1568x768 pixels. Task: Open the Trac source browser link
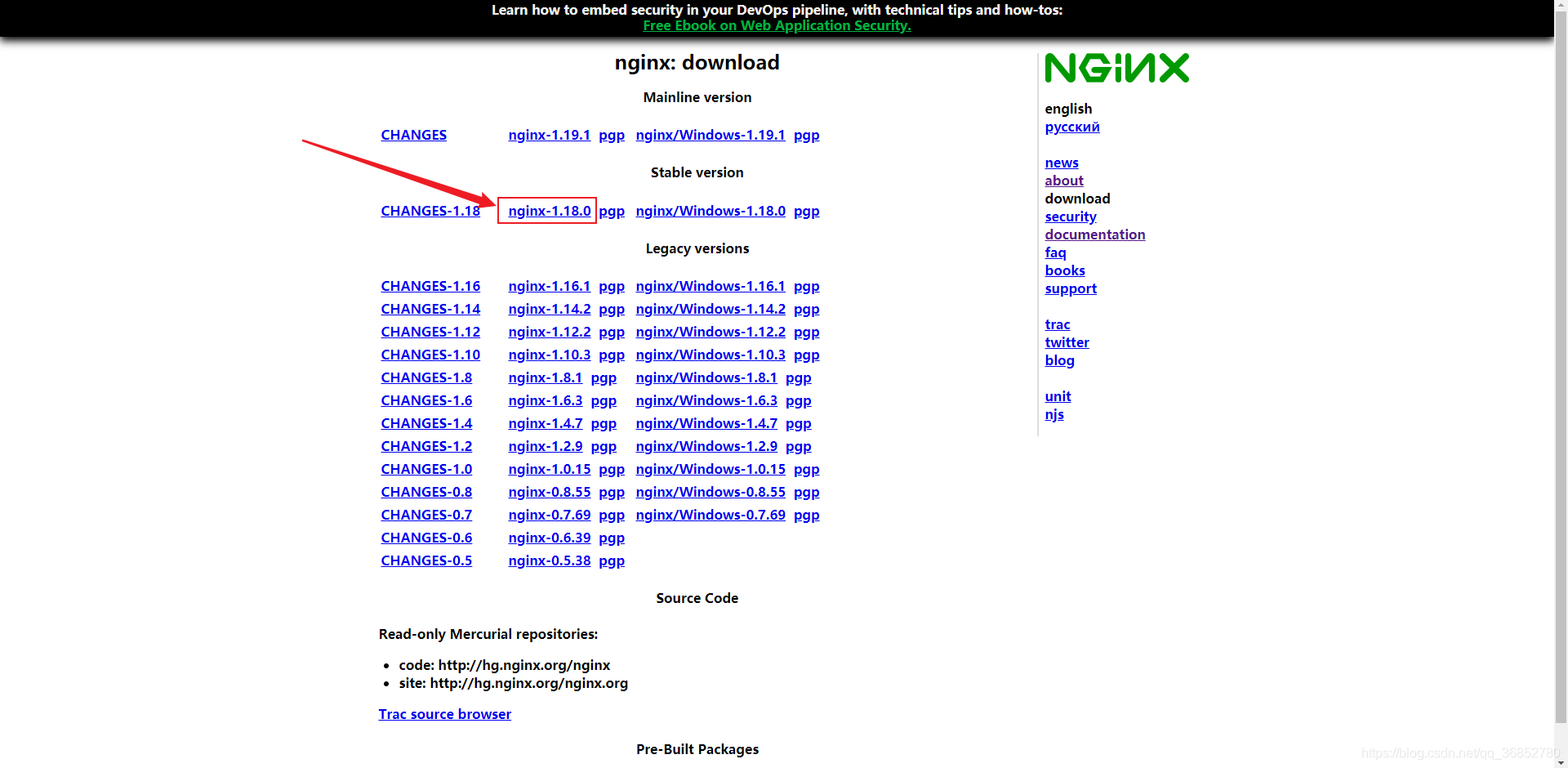[x=444, y=714]
